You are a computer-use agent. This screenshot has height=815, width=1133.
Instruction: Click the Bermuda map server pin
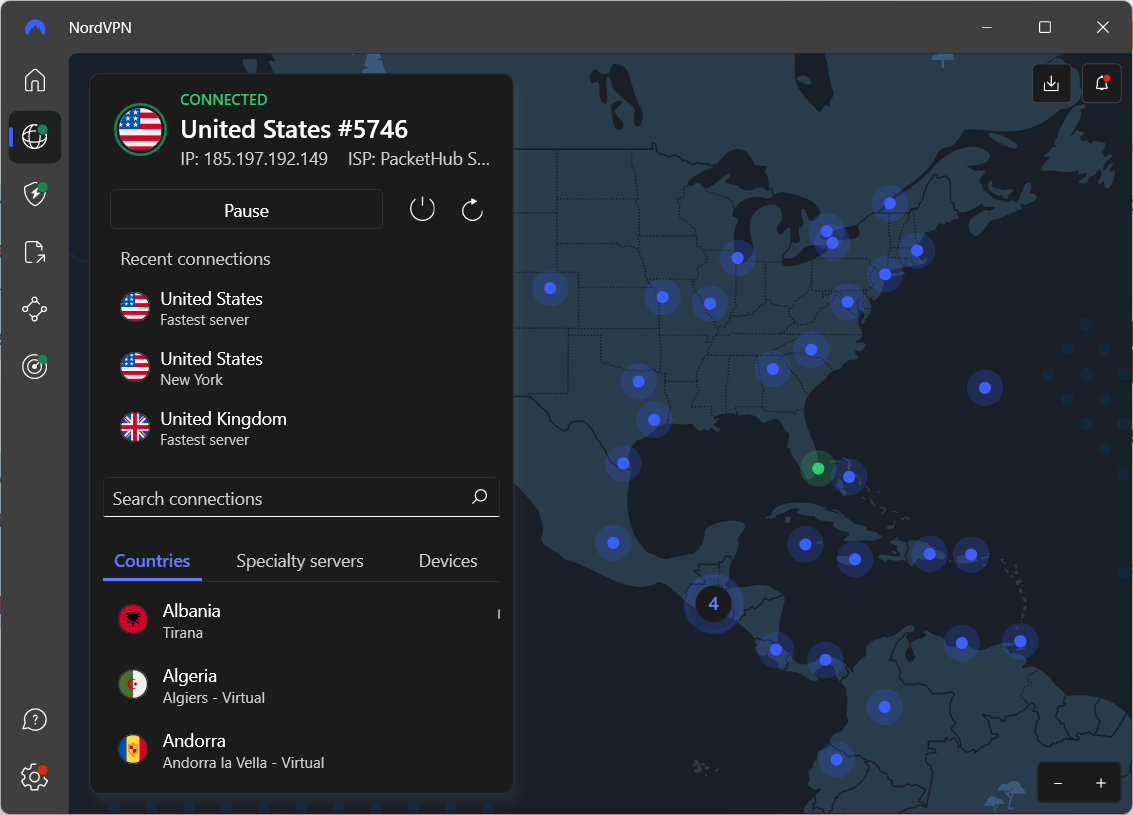(984, 388)
